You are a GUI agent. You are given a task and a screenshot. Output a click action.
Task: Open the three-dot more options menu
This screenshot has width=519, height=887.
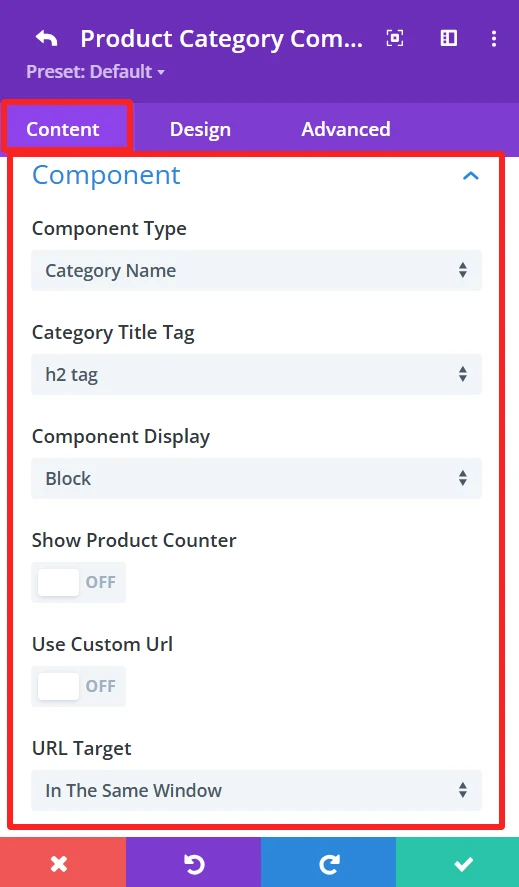click(x=494, y=38)
